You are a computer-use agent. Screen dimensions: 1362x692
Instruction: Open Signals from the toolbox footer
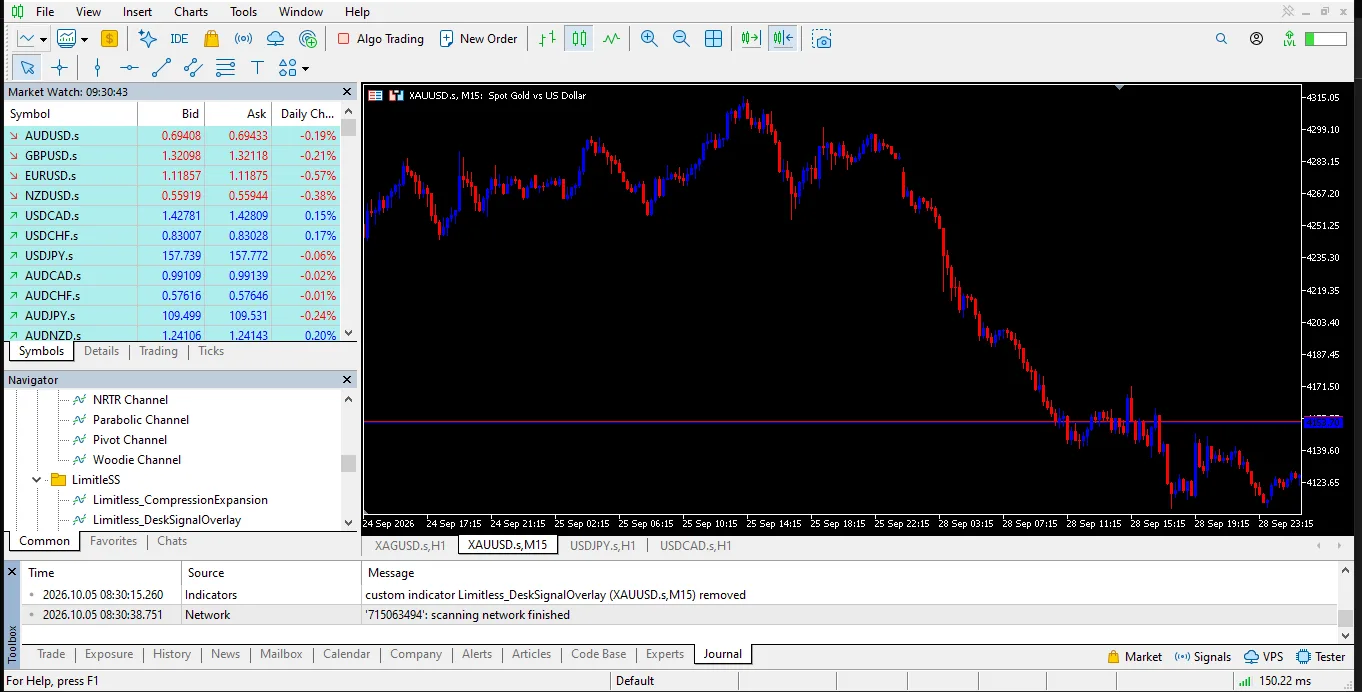(1203, 657)
